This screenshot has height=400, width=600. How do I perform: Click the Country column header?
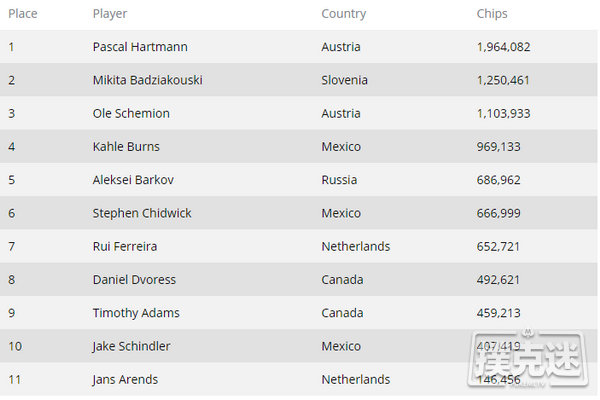pos(343,14)
